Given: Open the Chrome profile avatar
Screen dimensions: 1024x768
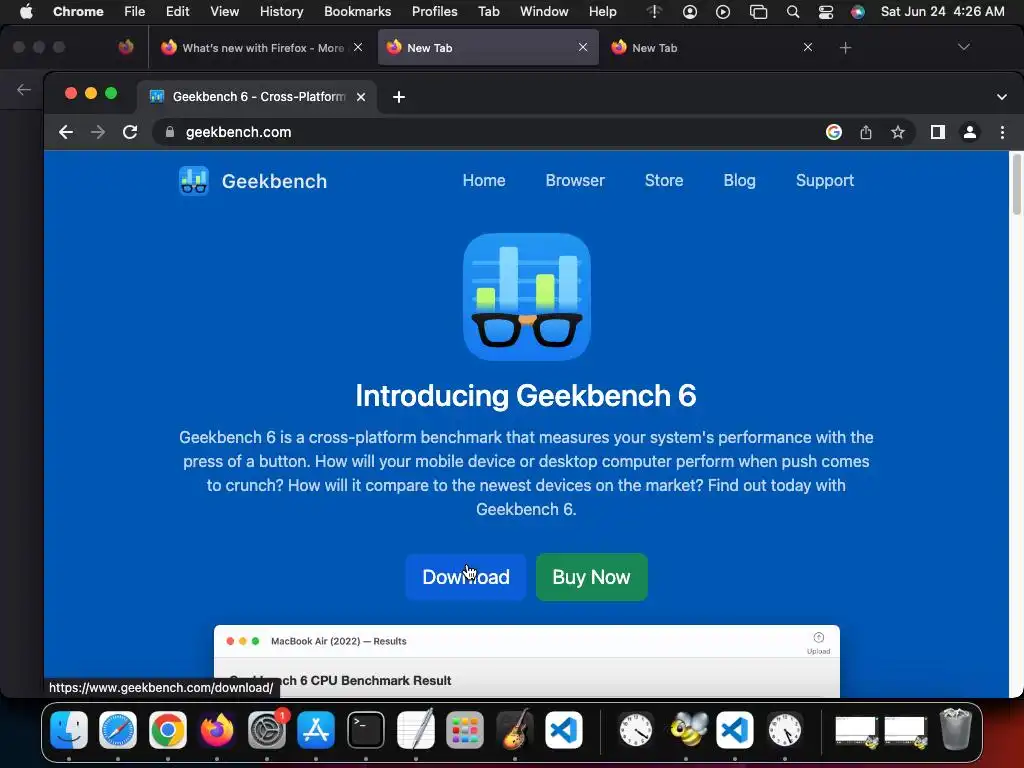Looking at the screenshot, I should (x=970, y=133).
